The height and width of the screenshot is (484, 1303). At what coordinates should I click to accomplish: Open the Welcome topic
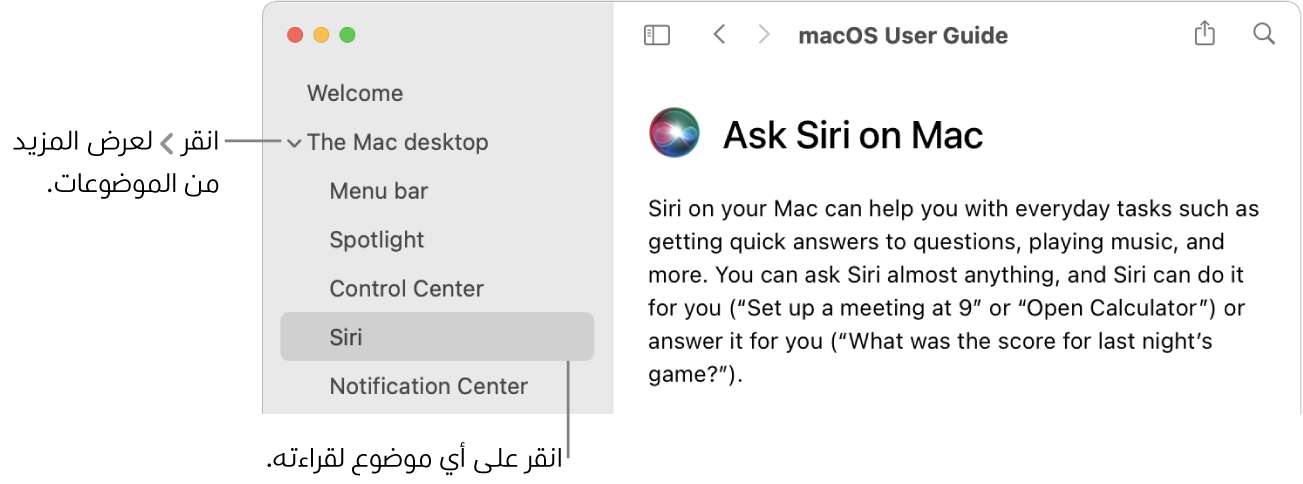click(x=355, y=93)
